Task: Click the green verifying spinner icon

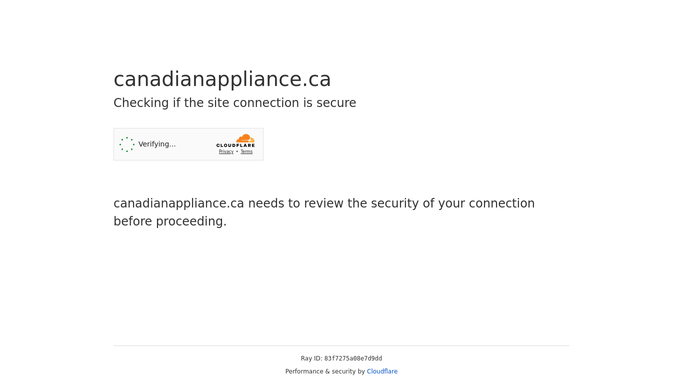Action: [127, 144]
